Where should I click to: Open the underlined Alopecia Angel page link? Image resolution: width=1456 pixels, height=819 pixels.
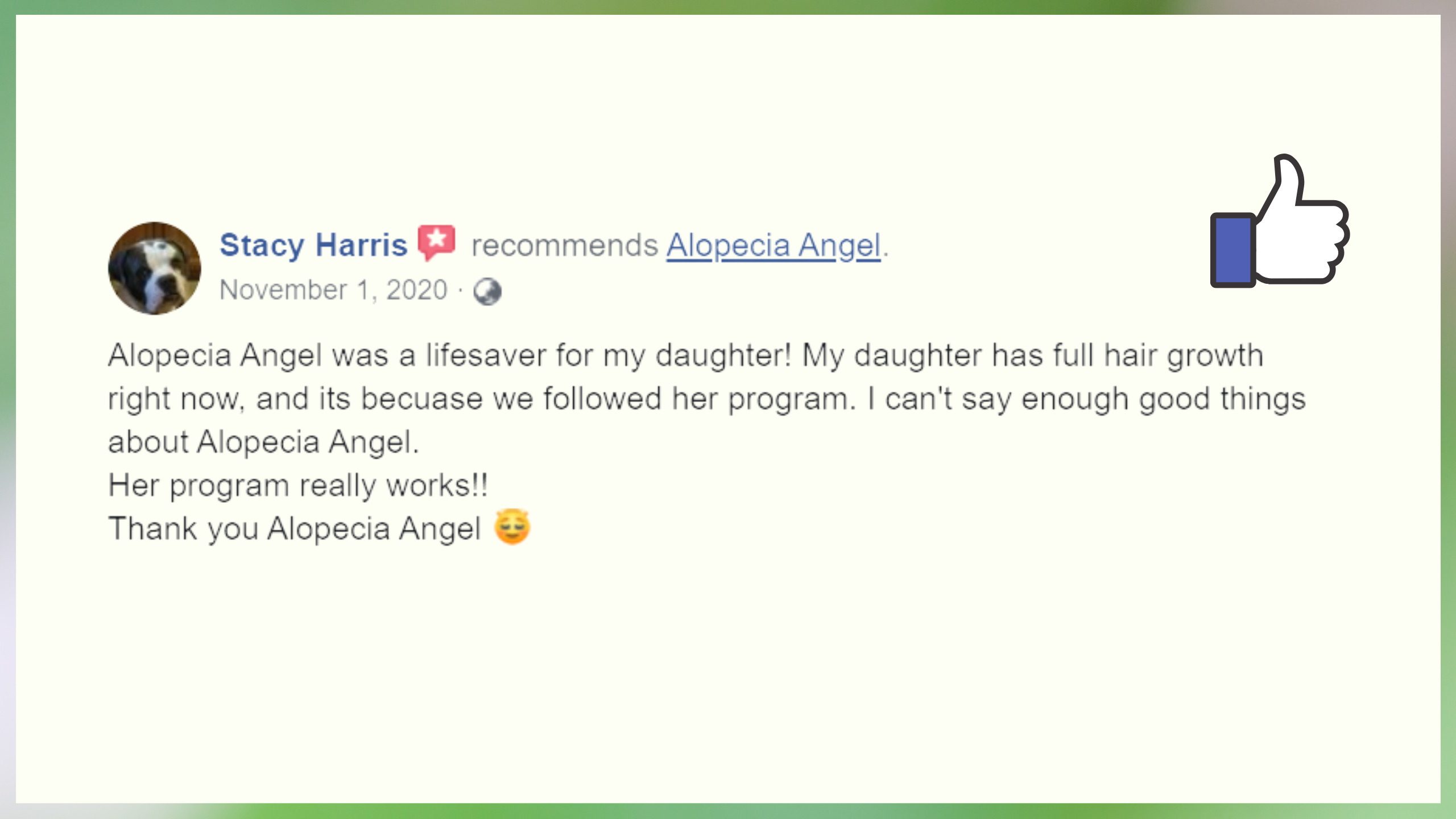click(773, 246)
